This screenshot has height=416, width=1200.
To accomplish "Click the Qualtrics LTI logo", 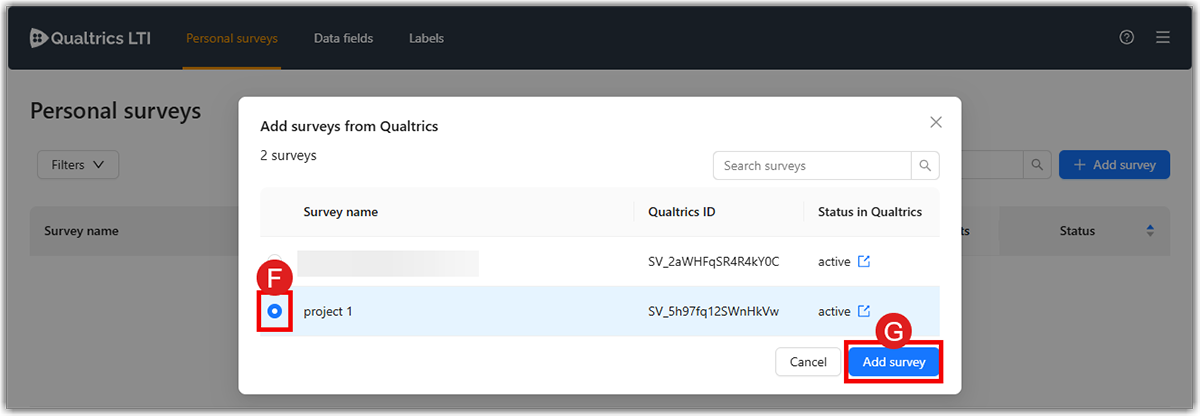I will pos(90,38).
